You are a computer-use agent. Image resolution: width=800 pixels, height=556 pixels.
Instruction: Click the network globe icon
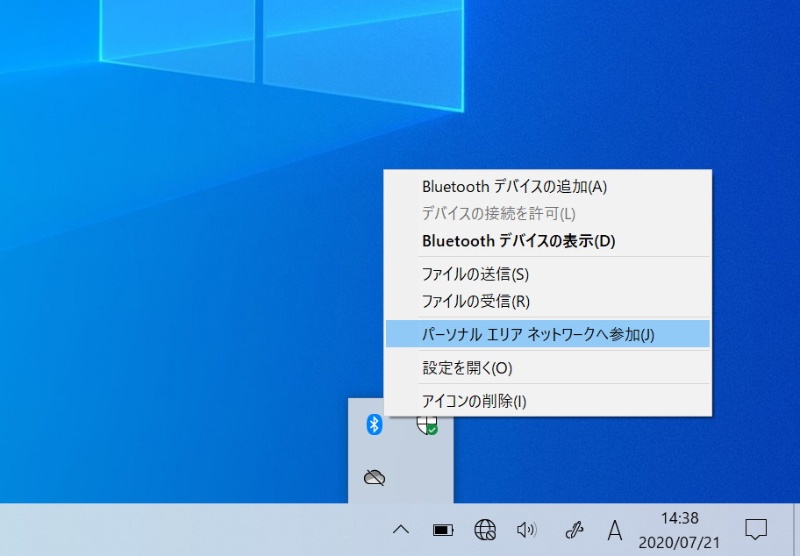[x=485, y=529]
